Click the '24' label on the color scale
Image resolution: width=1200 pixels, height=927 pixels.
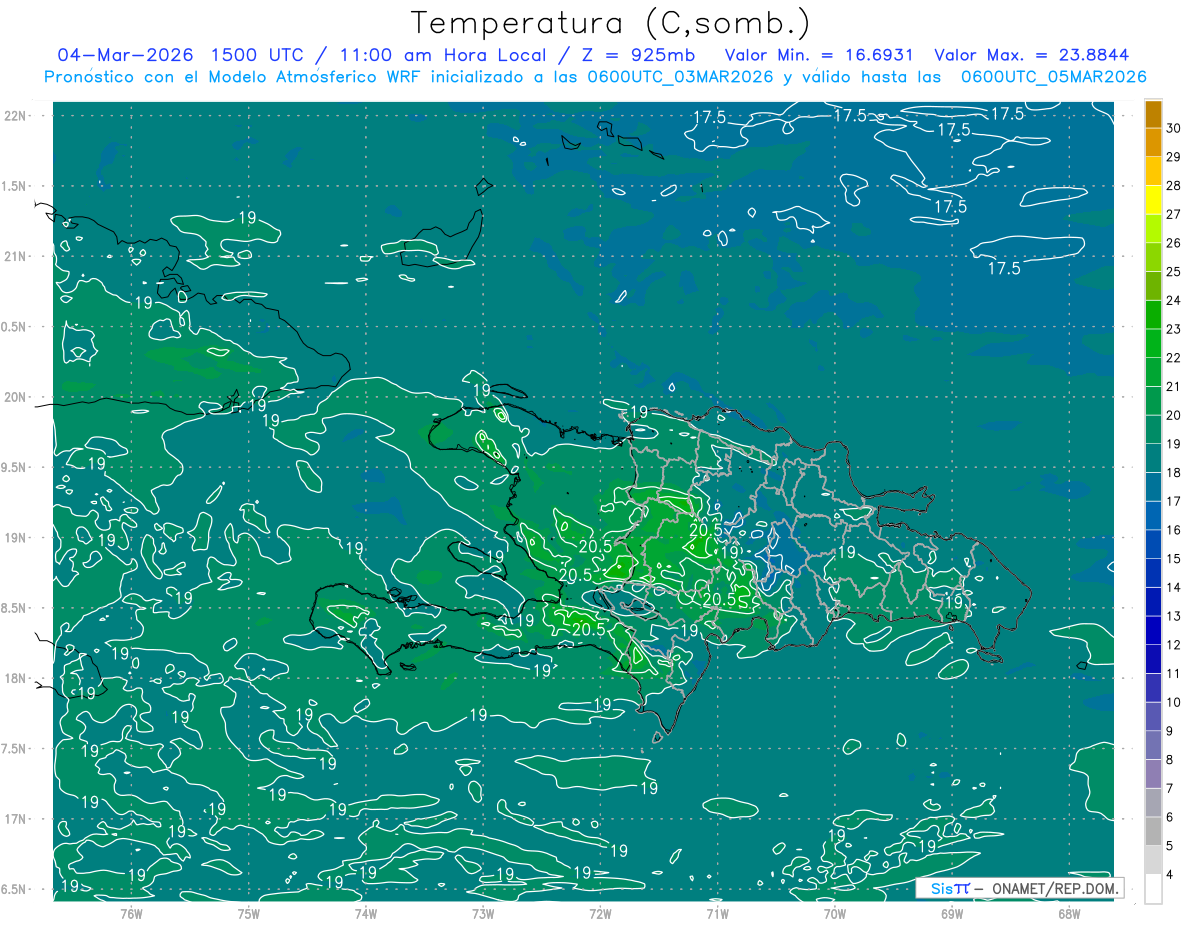point(1174,301)
